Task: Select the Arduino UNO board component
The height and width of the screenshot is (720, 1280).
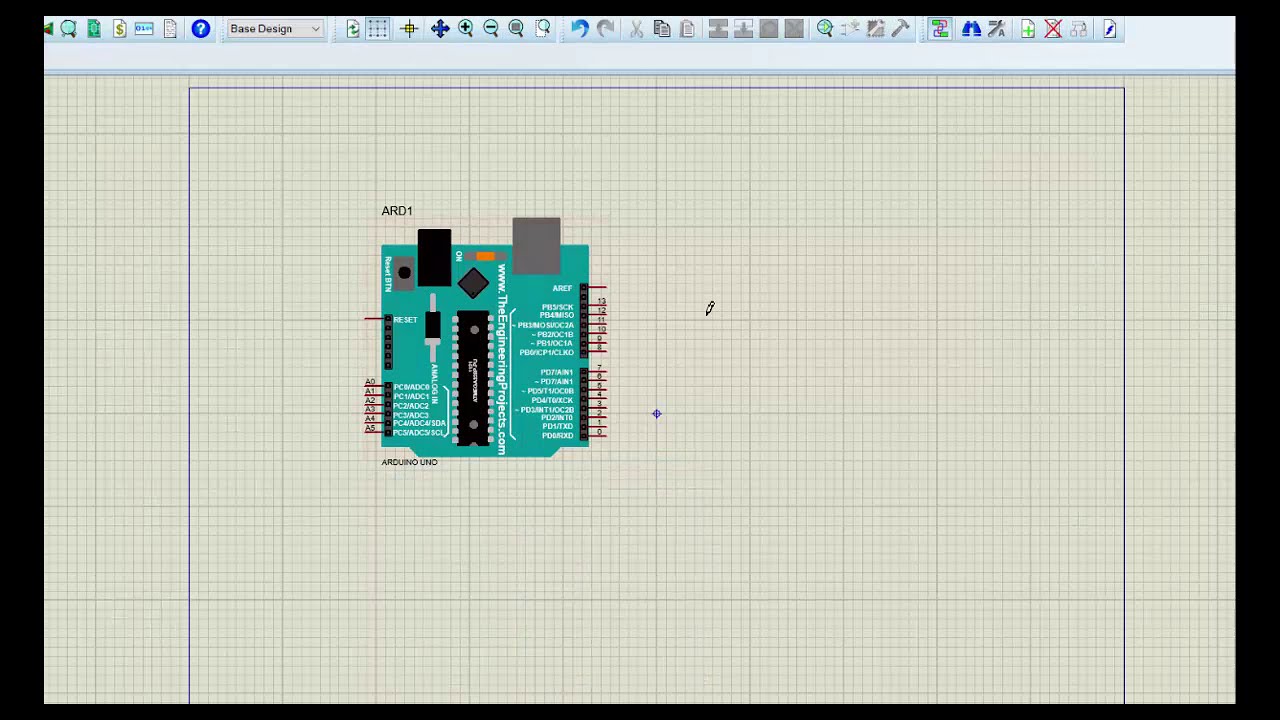Action: (485, 340)
